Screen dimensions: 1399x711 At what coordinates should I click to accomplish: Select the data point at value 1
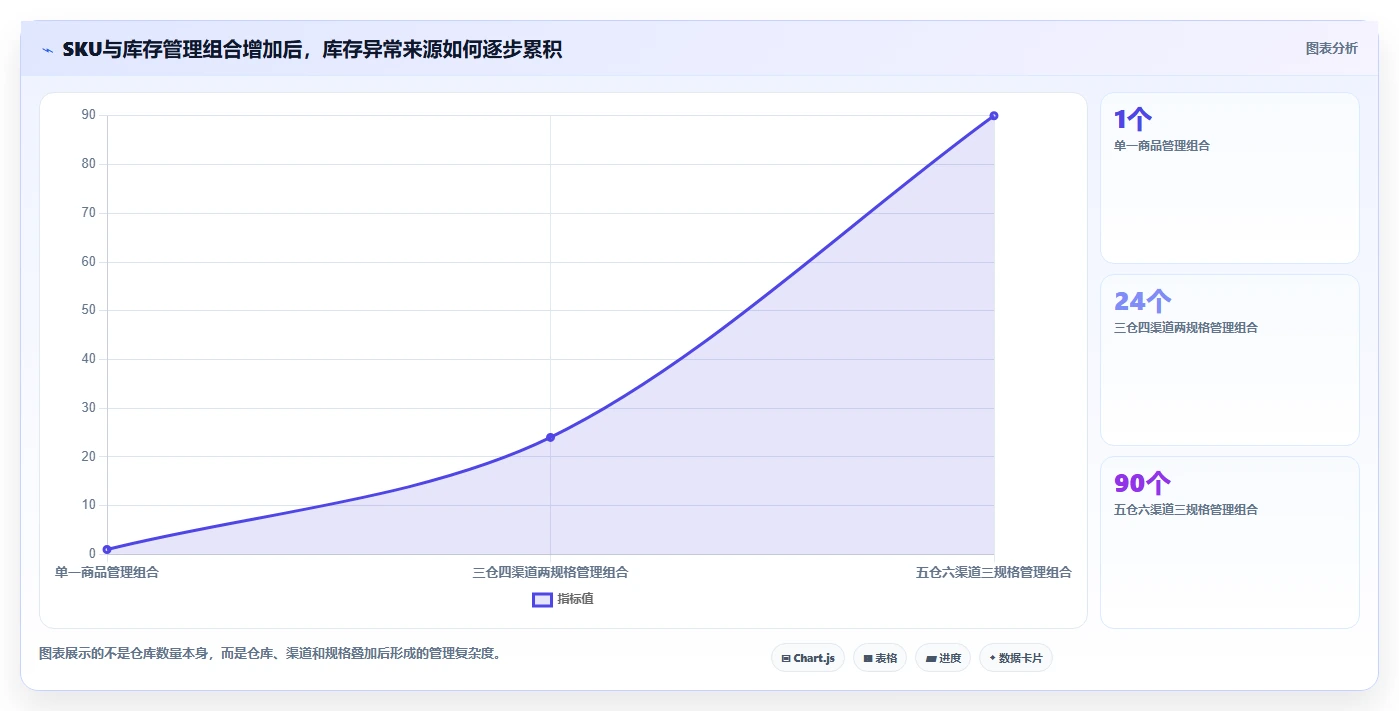(107, 549)
